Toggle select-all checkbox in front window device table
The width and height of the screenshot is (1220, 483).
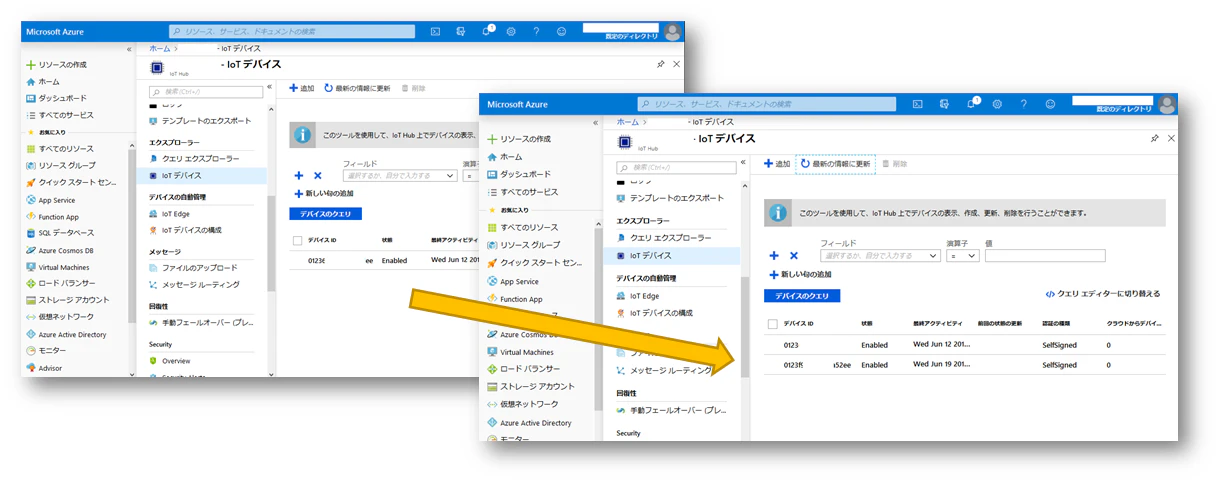click(x=772, y=324)
